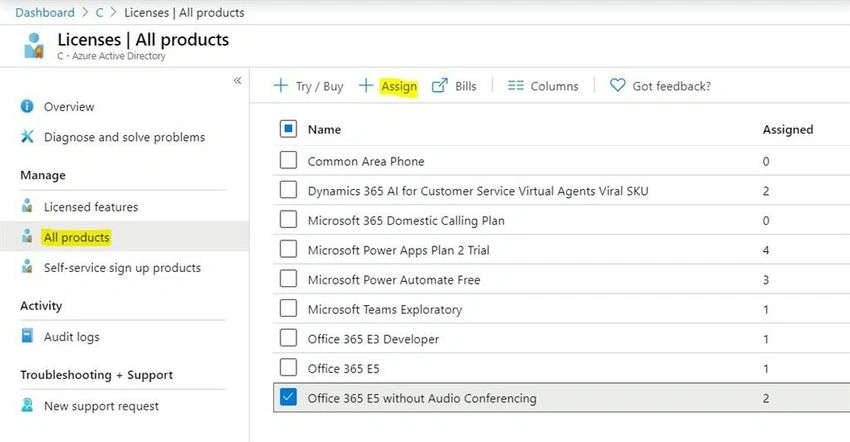Screen dimensions: 850x442
Task: Open Self-service sign up products
Action: coord(122,268)
